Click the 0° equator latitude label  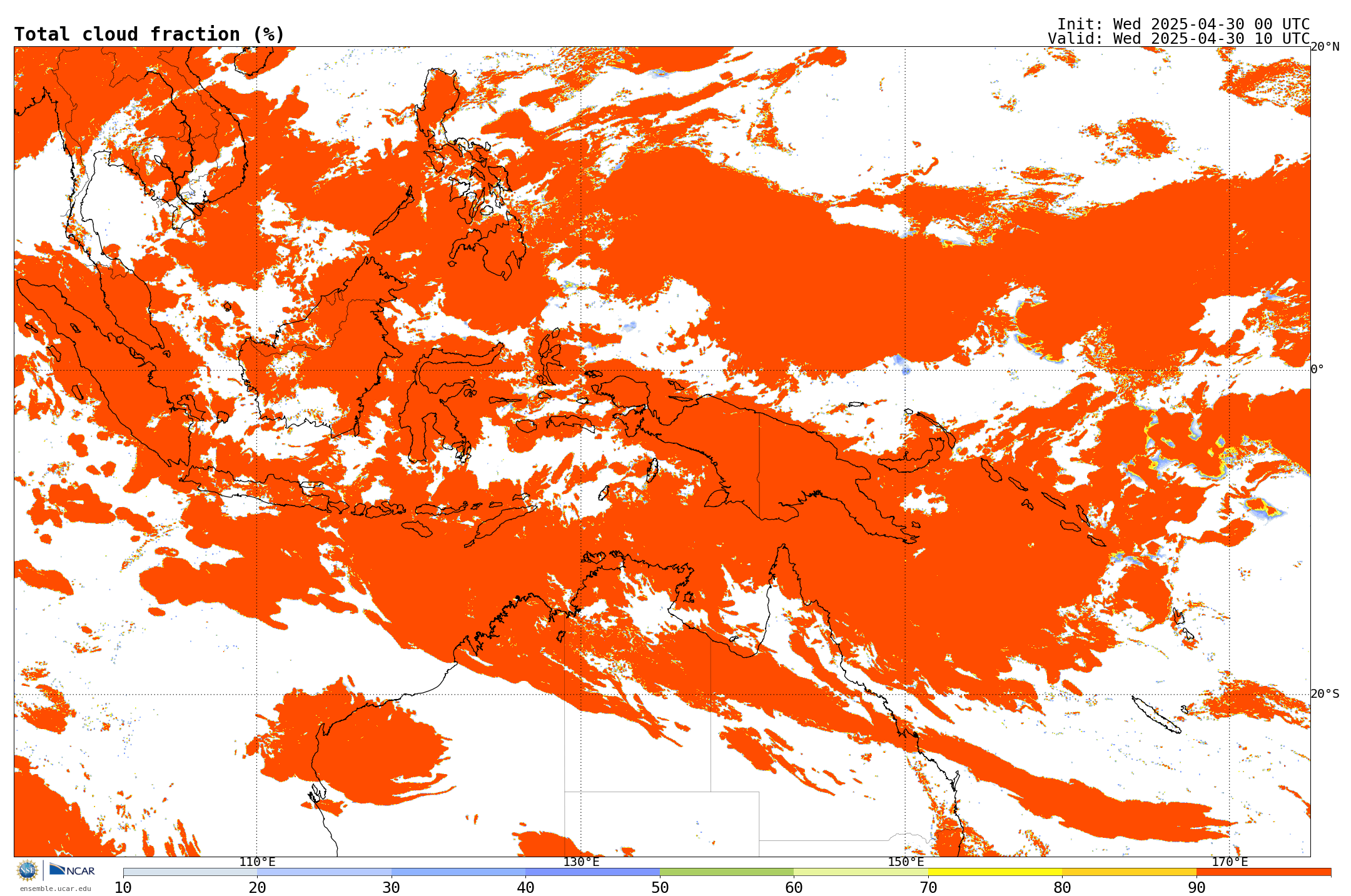tap(1317, 370)
